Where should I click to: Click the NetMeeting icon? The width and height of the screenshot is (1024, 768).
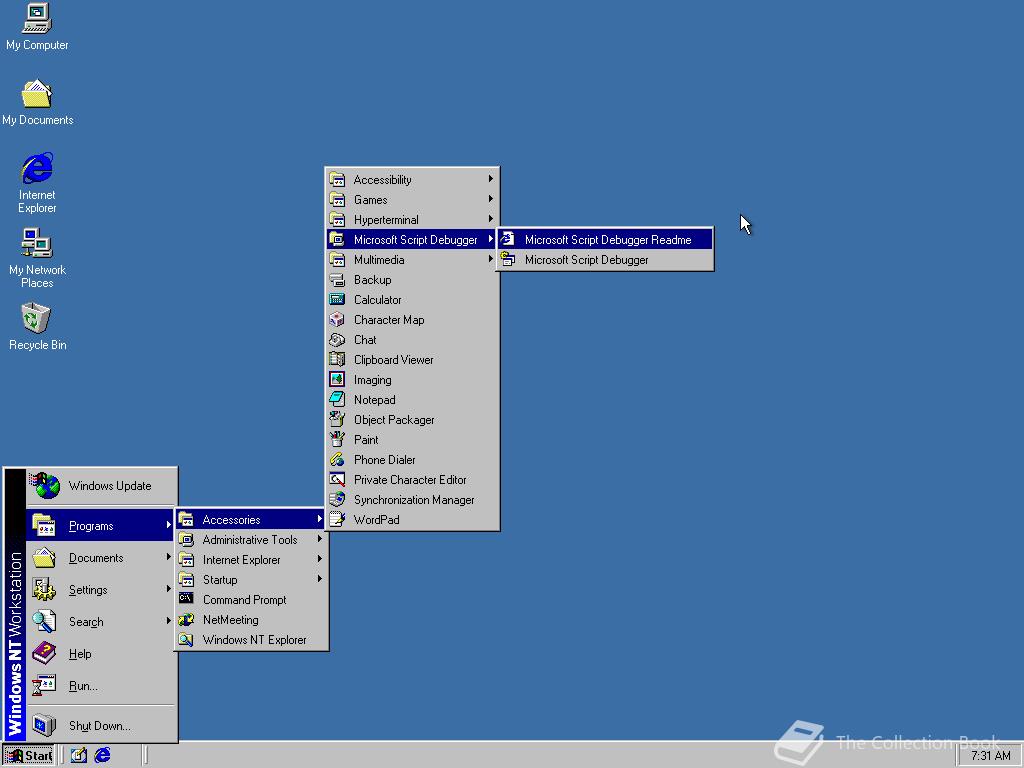pos(186,619)
